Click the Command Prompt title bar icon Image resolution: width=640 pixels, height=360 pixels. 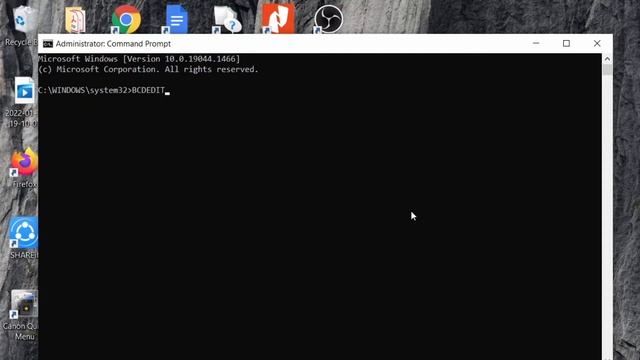[x=48, y=44]
